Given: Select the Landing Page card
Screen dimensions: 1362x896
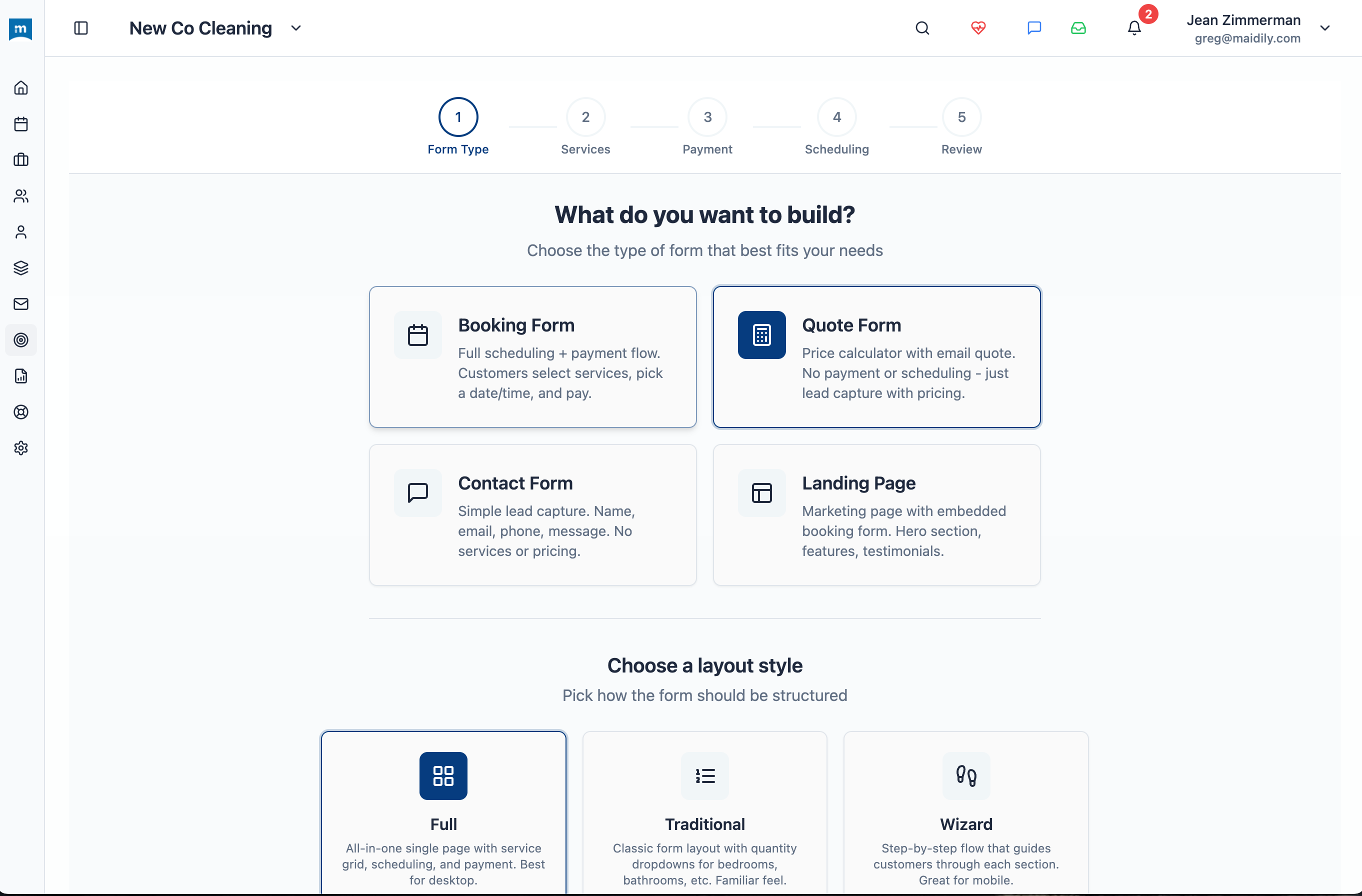Looking at the screenshot, I should tap(876, 514).
